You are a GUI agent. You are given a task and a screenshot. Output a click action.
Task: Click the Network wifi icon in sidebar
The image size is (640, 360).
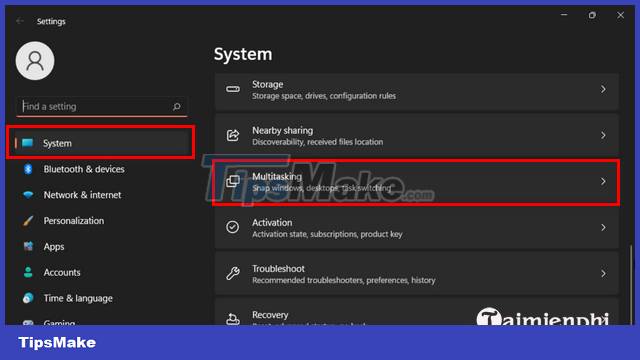tap(28, 195)
